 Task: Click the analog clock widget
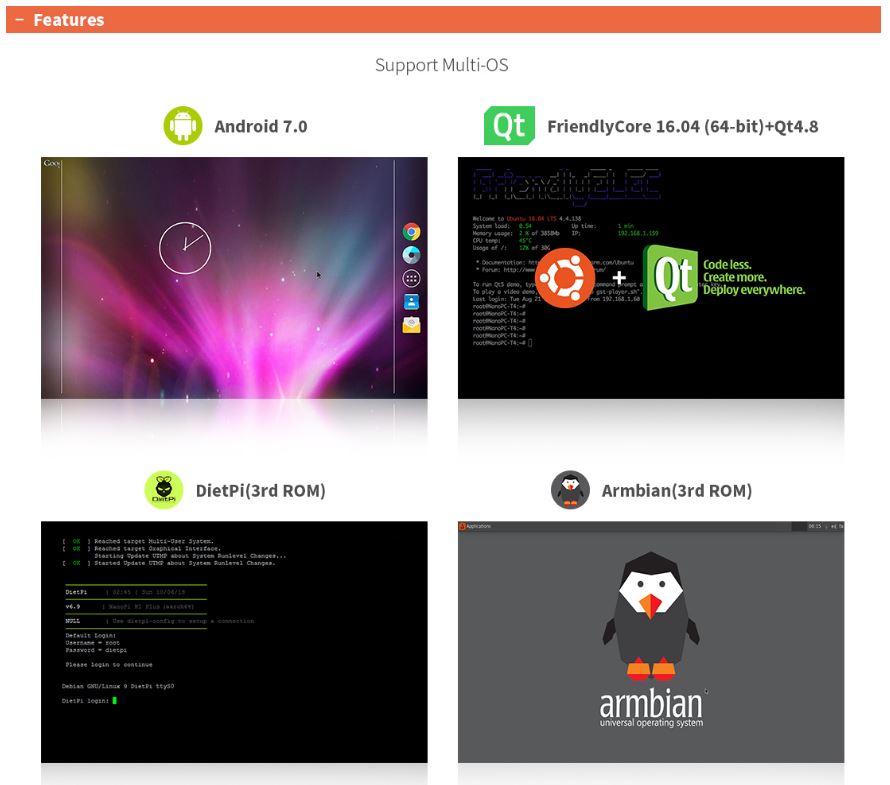point(185,247)
